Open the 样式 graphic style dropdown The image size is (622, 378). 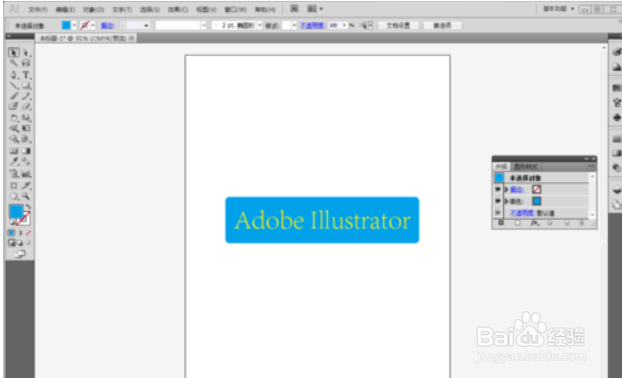tap(294, 25)
